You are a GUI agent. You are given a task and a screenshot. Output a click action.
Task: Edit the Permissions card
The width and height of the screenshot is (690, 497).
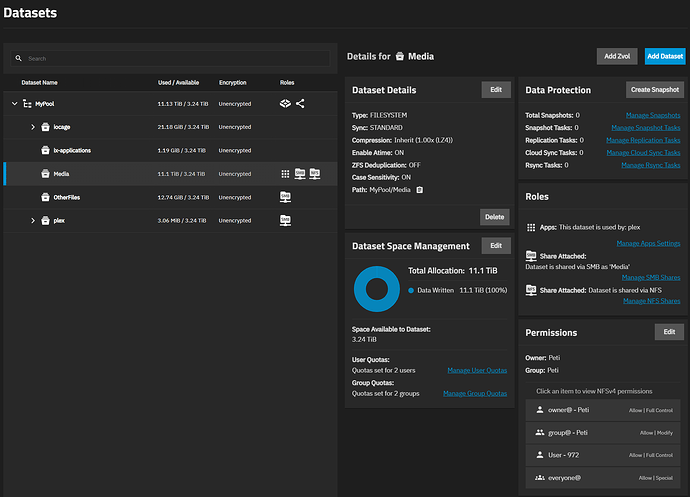(669, 332)
